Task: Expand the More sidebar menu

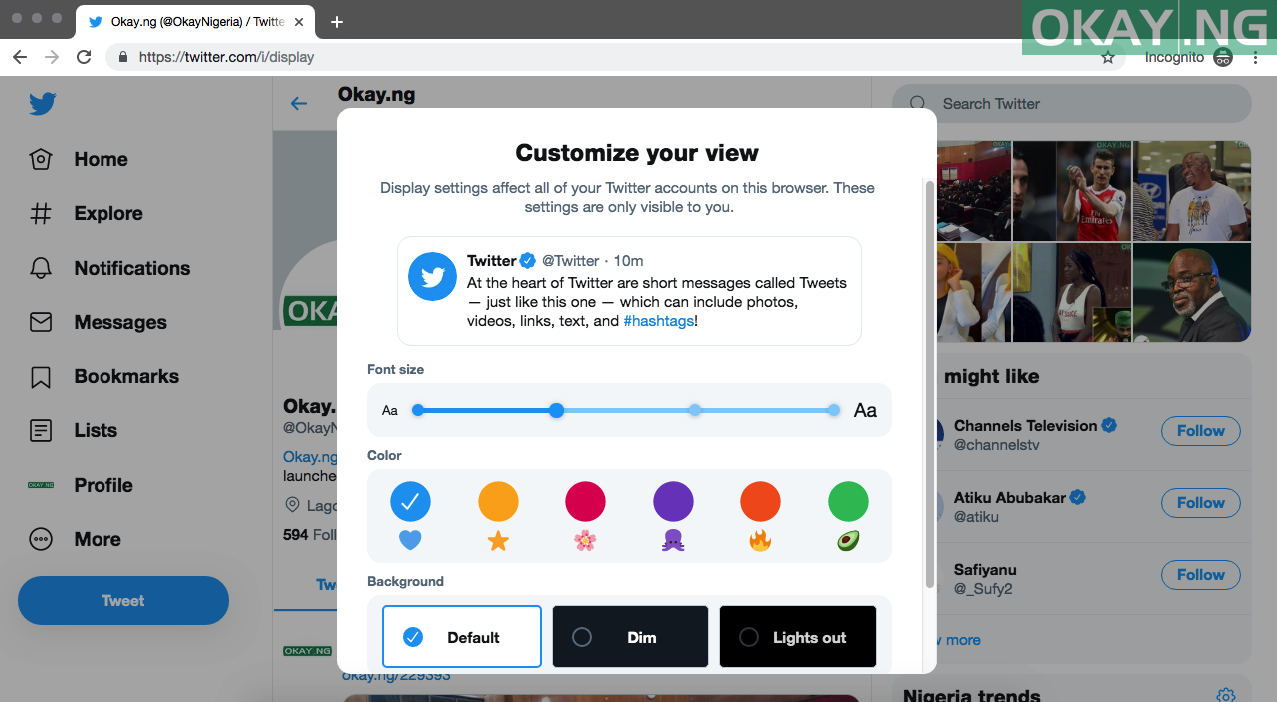Action: 97,539
